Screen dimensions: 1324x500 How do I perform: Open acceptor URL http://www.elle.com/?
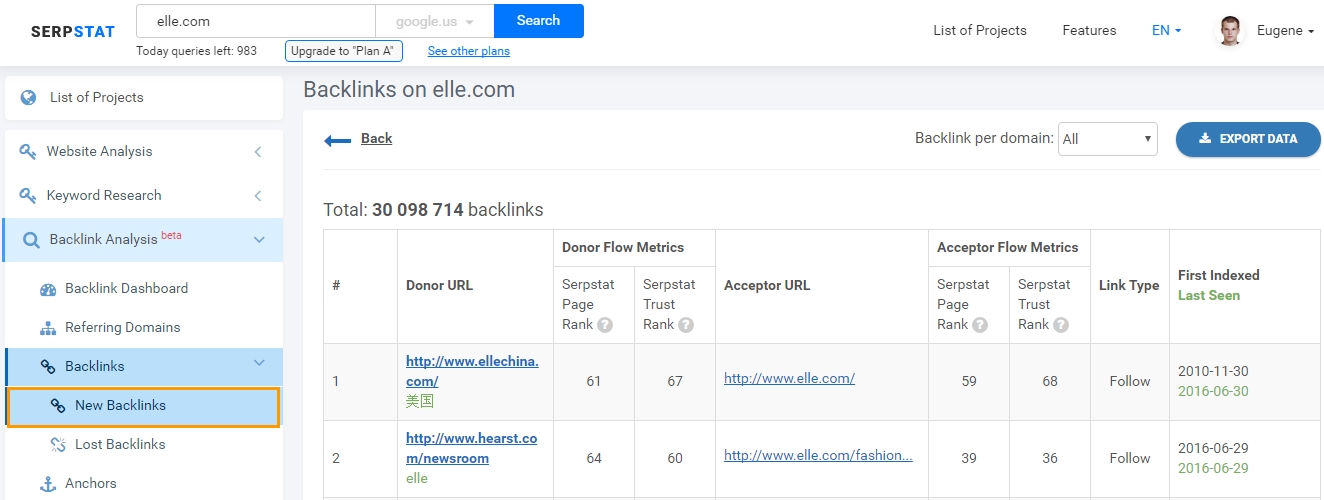(789, 379)
